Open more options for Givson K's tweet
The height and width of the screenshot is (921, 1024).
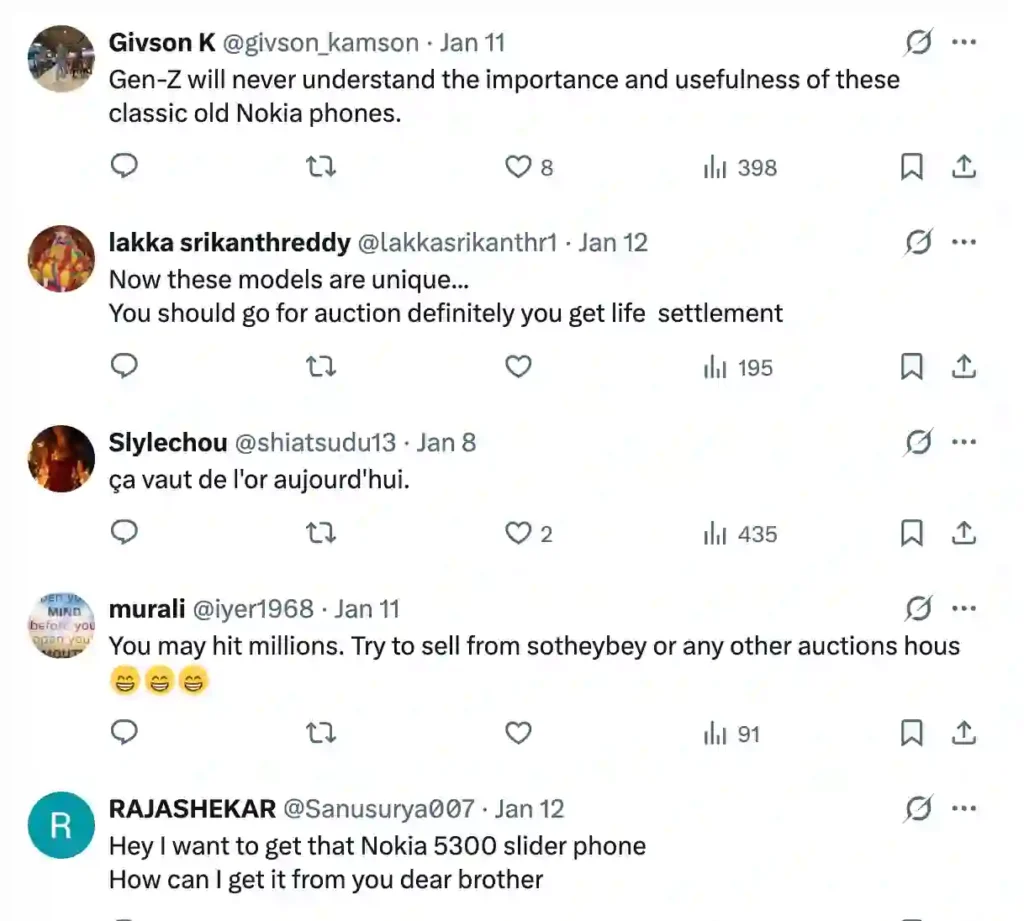click(x=963, y=43)
